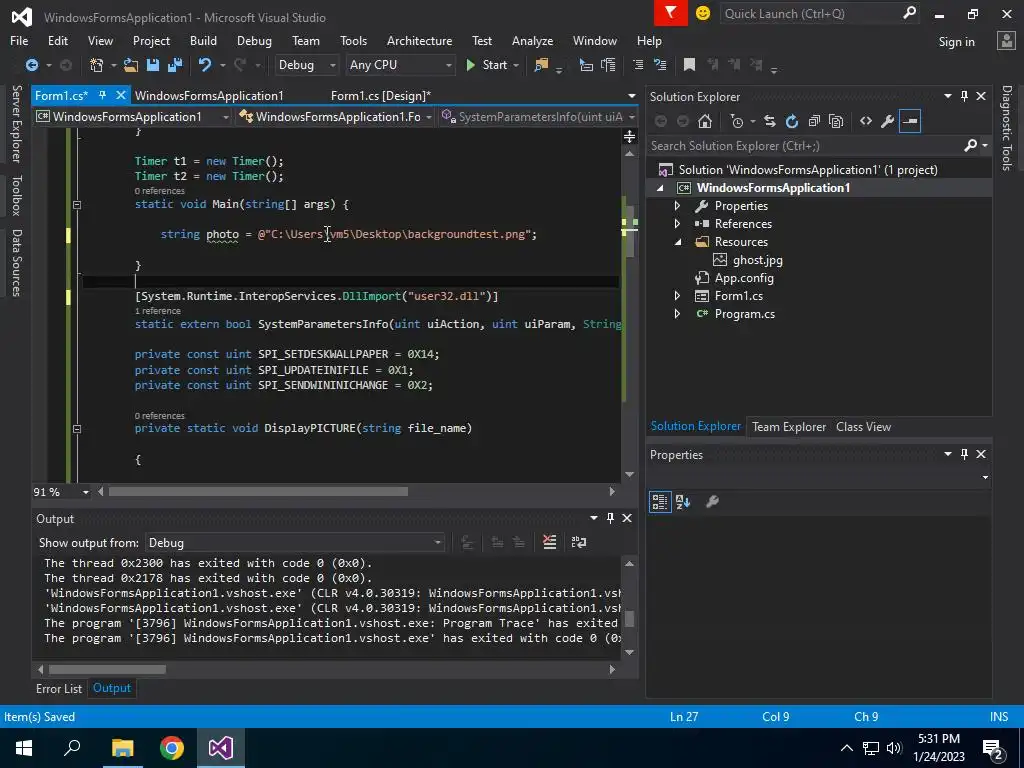Click the Open File folder icon
Viewport: 1024px width, 768px height.
[131, 65]
